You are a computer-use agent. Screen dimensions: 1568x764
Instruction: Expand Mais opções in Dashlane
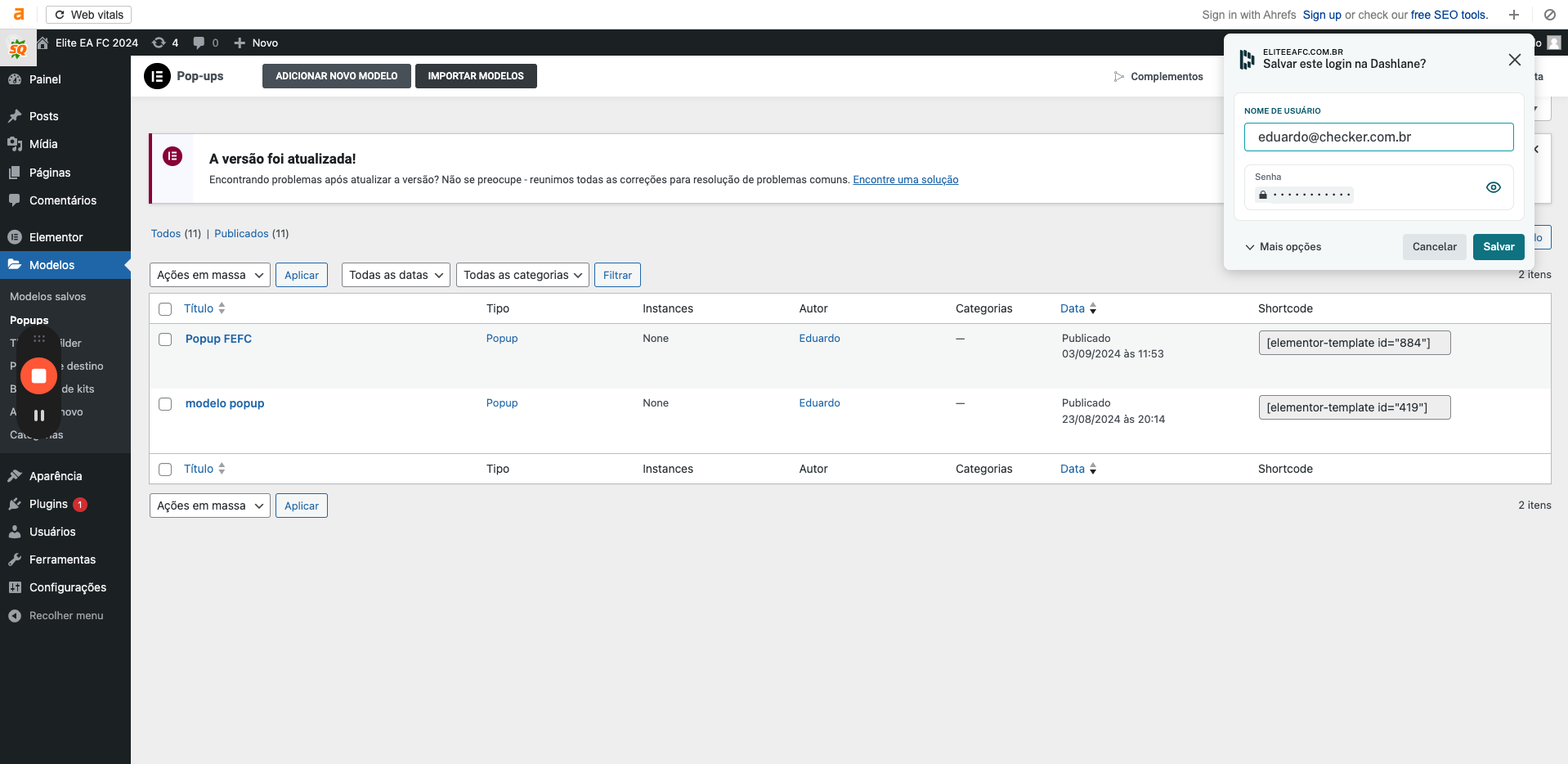pyautogui.click(x=1284, y=247)
